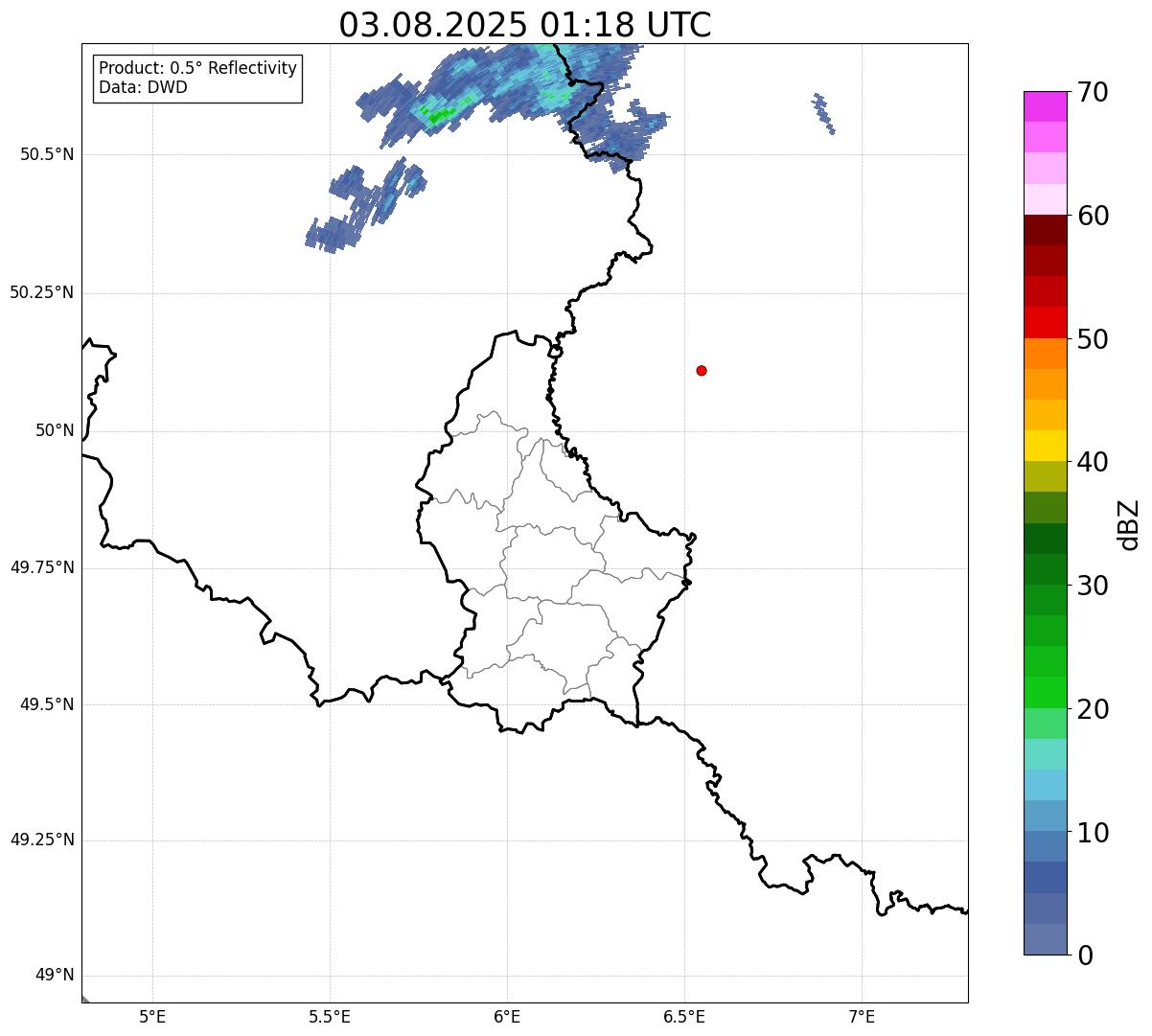1152x1036 pixels.
Task: Click the '49.5°N' latitude label
Action: coord(46,704)
